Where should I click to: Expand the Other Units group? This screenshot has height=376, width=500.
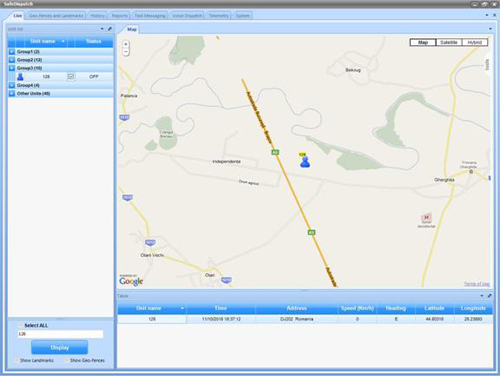12,93
